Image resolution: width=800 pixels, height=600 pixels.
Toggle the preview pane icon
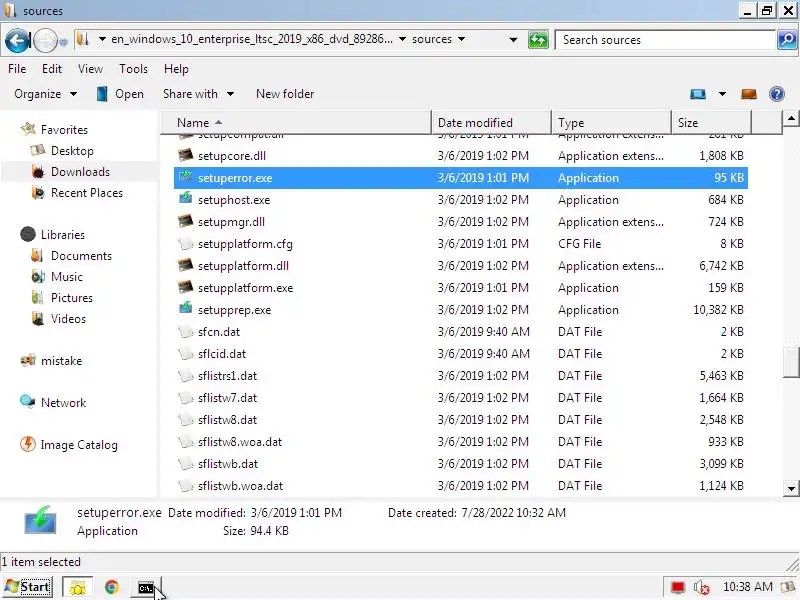[748, 94]
